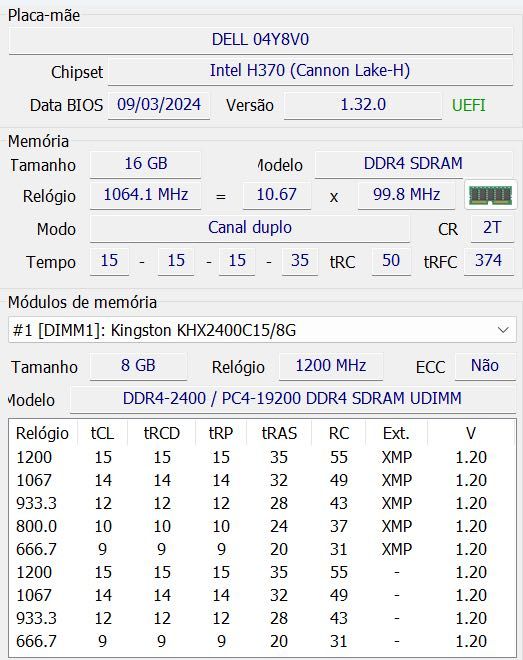Viewport: 523px width, 660px height.
Task: Click the tRFC value 374
Action: point(489,261)
